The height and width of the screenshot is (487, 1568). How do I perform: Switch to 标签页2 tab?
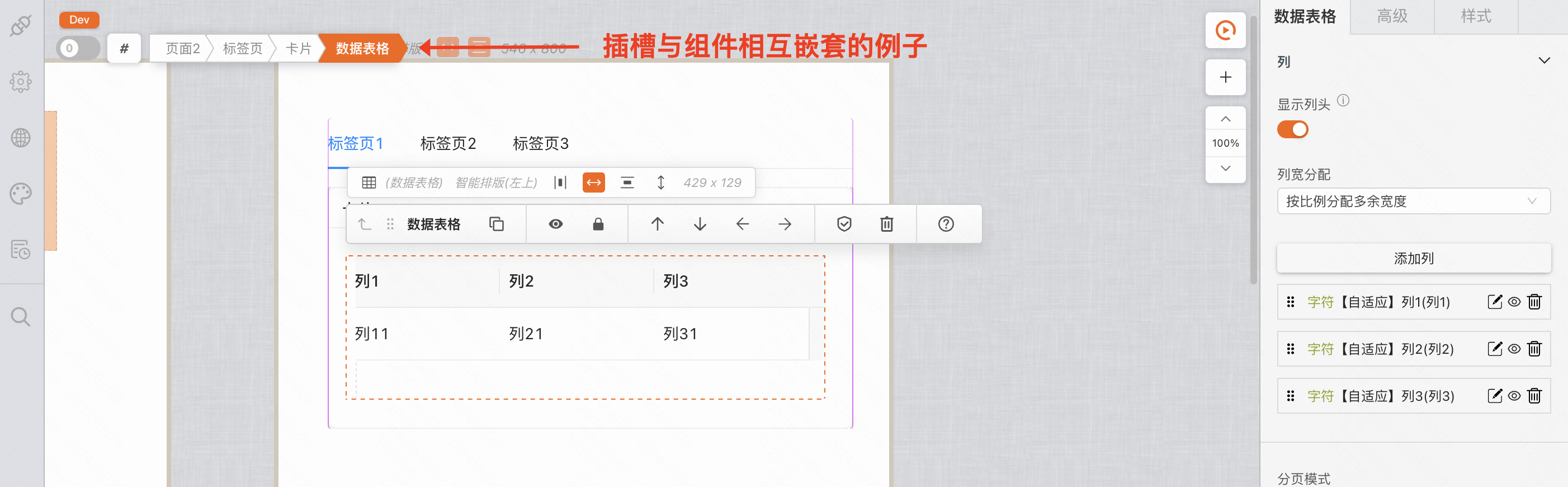pos(448,143)
